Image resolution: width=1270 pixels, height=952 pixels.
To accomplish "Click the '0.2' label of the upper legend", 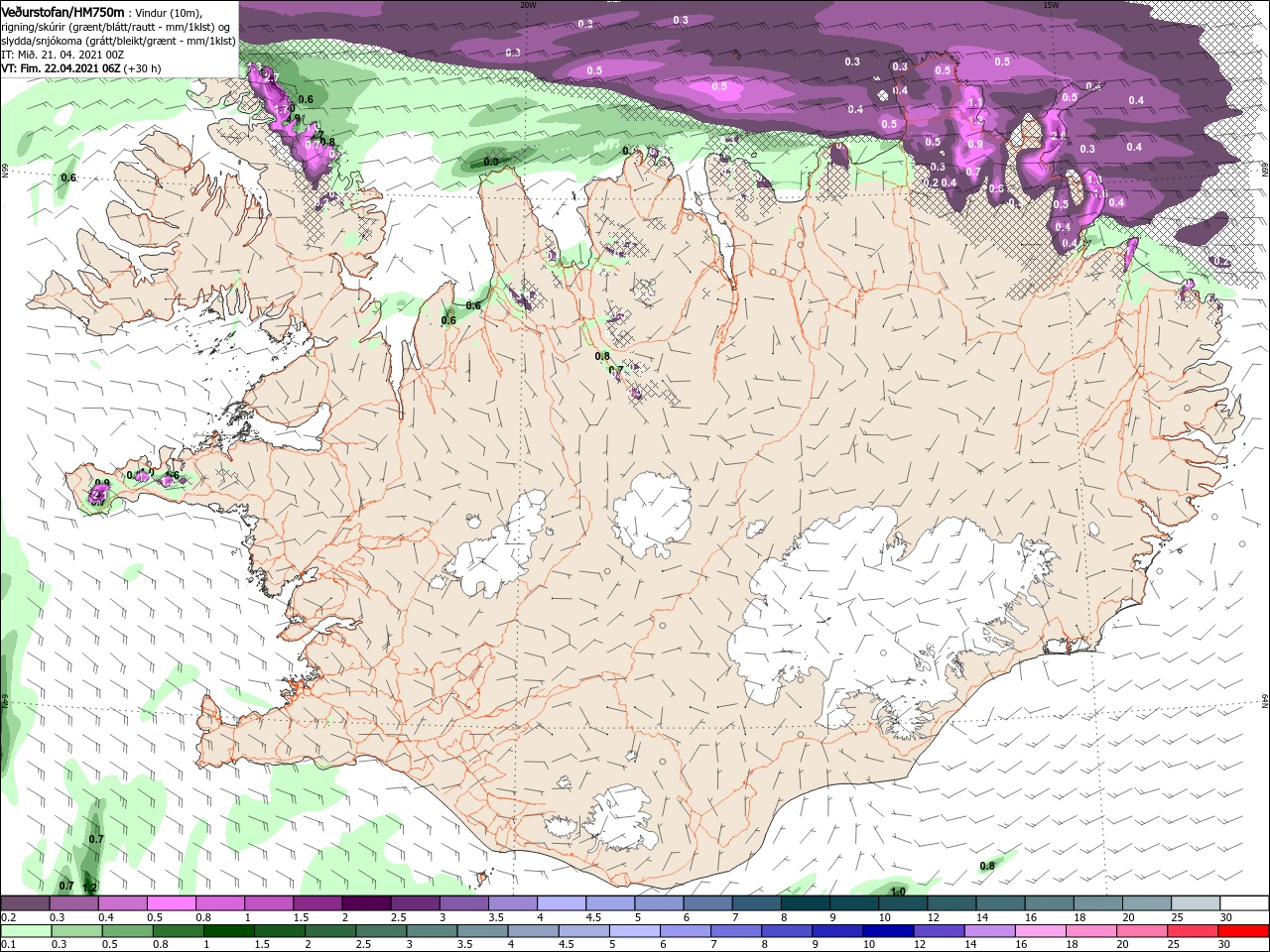I will pos(9,917).
